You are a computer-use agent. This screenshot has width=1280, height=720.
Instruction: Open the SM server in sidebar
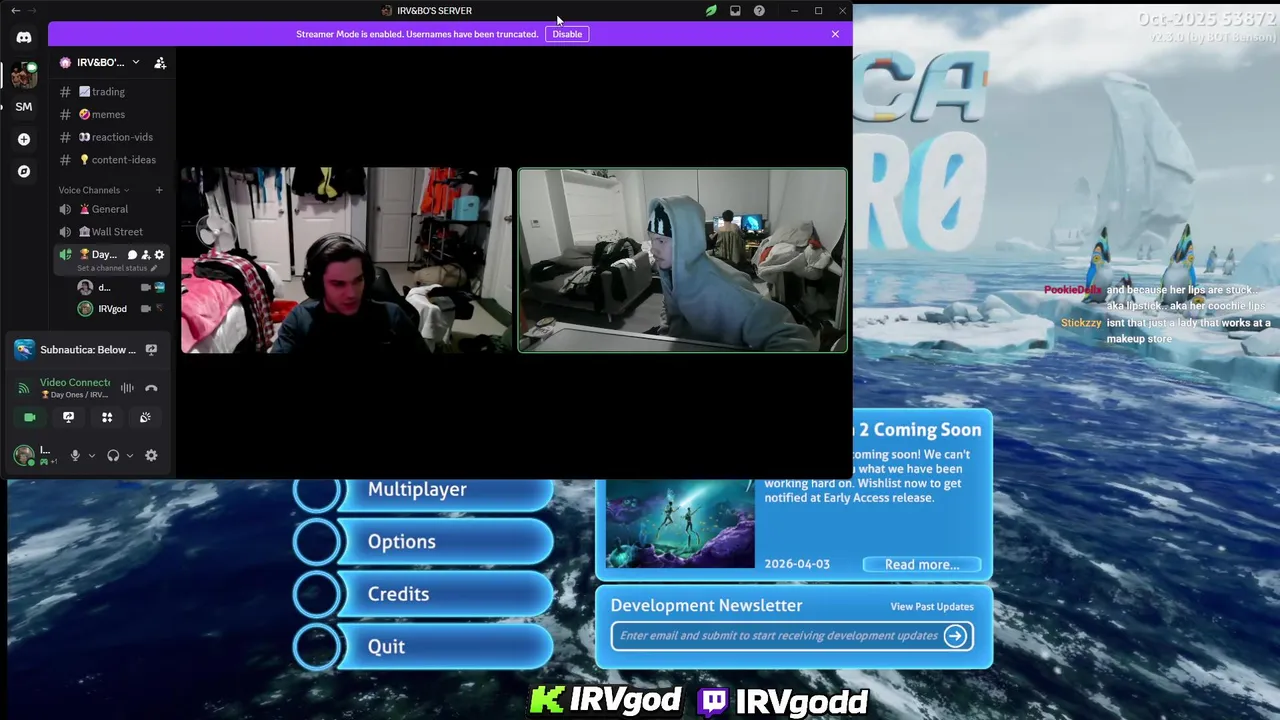pyautogui.click(x=24, y=107)
